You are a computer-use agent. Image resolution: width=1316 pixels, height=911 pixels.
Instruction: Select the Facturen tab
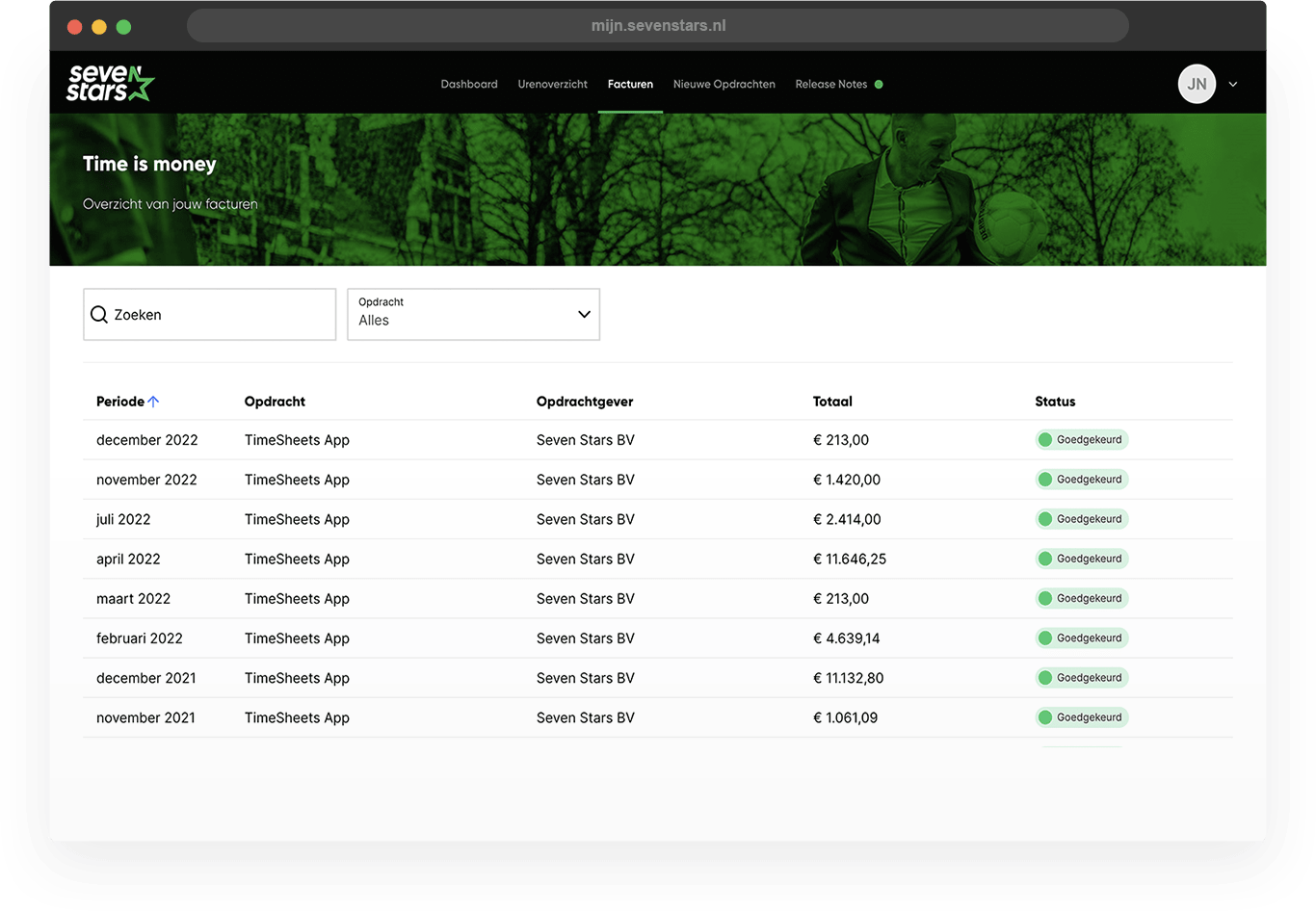[x=630, y=85]
